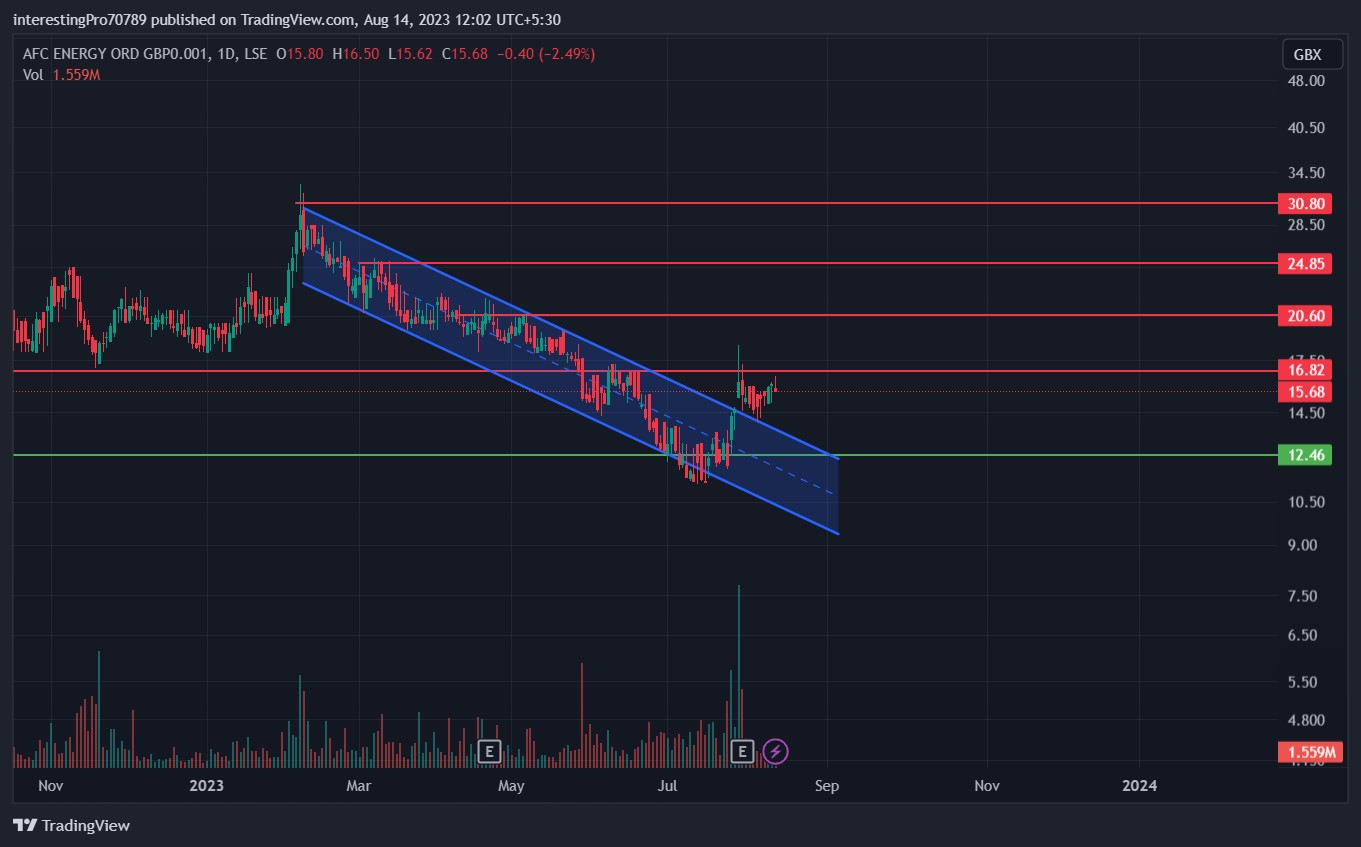Click the LSE exchange label
This screenshot has height=847, width=1361.
pyautogui.click(x=255, y=54)
